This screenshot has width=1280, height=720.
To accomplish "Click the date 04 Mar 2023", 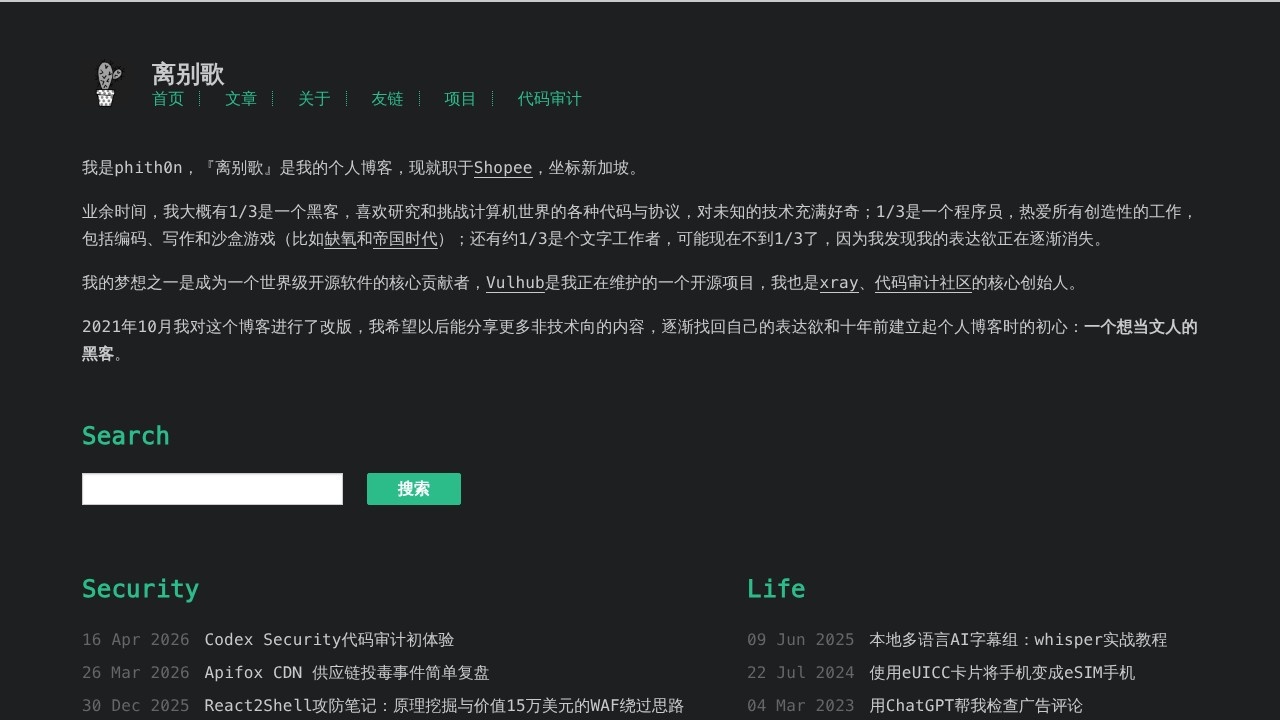I will coord(801,706).
